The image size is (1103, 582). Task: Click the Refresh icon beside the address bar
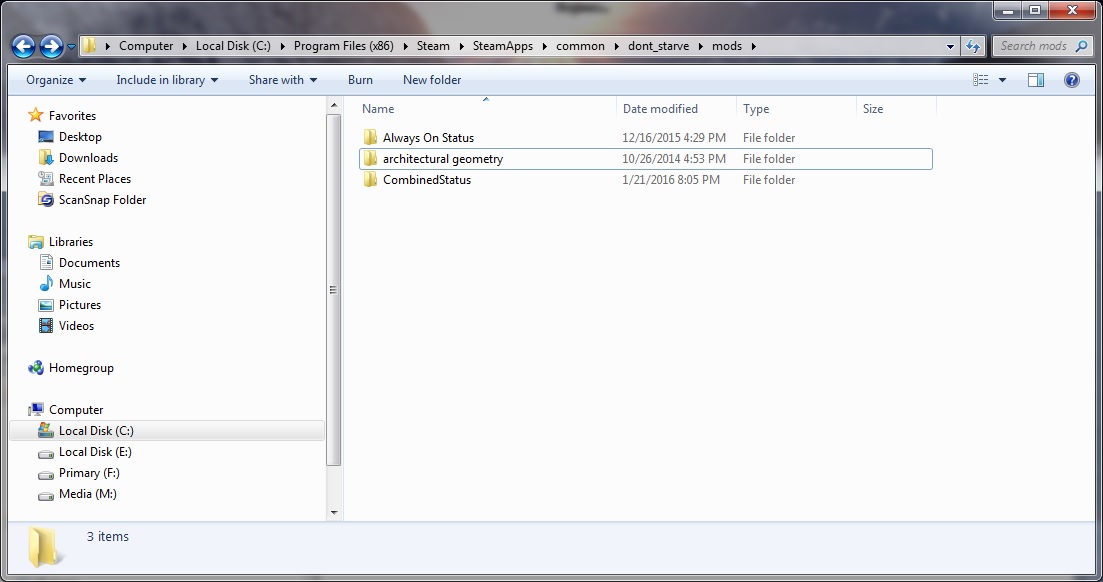click(x=973, y=46)
